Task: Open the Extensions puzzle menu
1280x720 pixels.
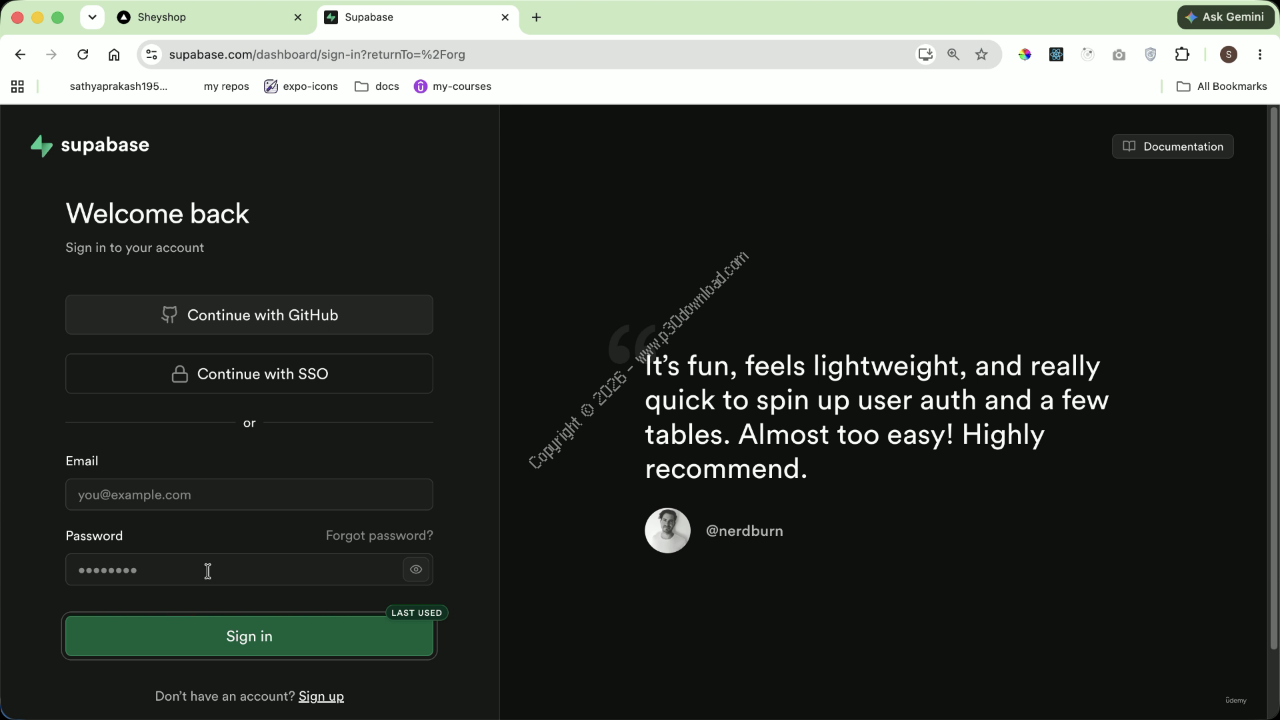Action: point(1182,54)
